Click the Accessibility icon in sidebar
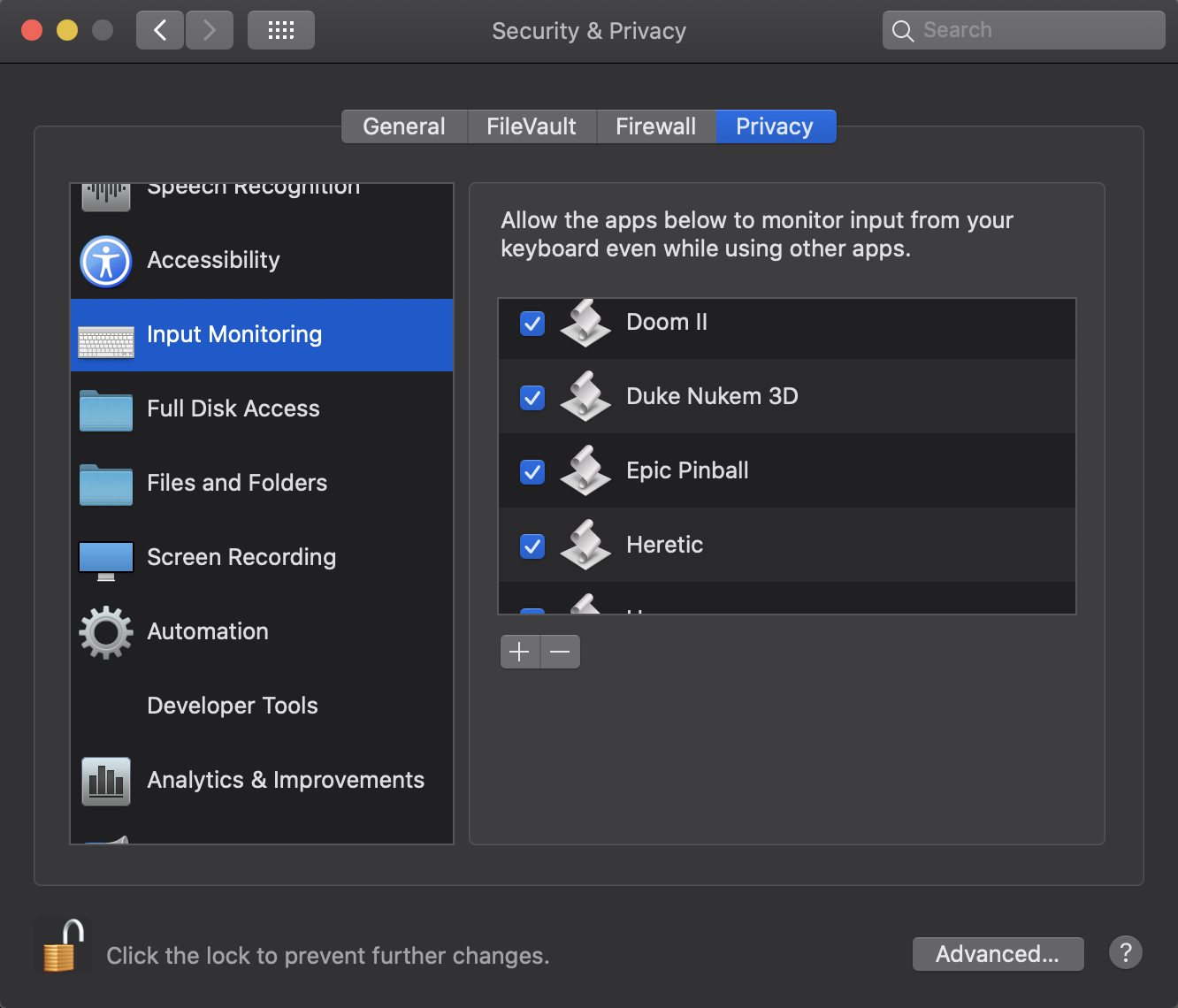 (106, 262)
